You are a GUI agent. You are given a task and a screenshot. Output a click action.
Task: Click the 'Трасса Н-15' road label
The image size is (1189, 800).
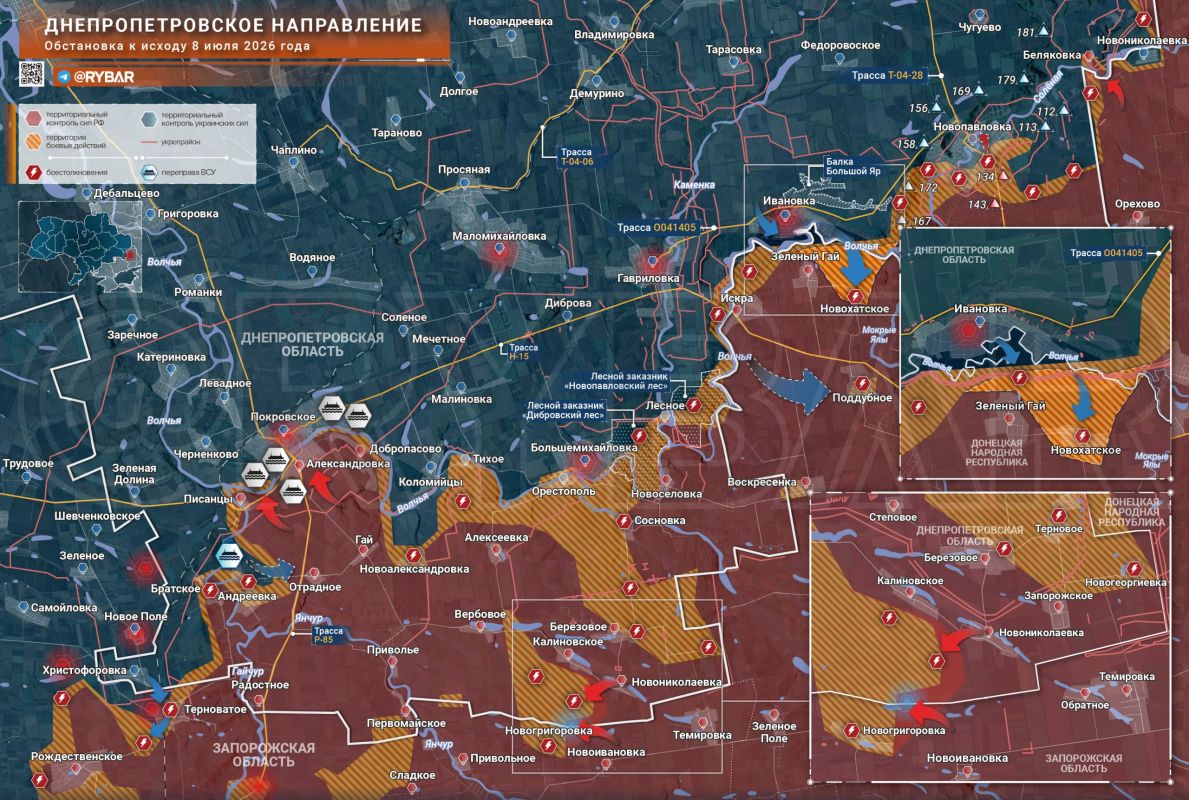pyautogui.click(x=523, y=352)
